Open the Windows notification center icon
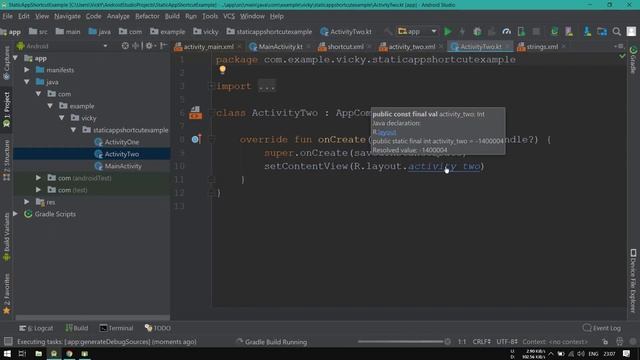Image resolution: width=640 pixels, height=360 pixels. click(627, 353)
